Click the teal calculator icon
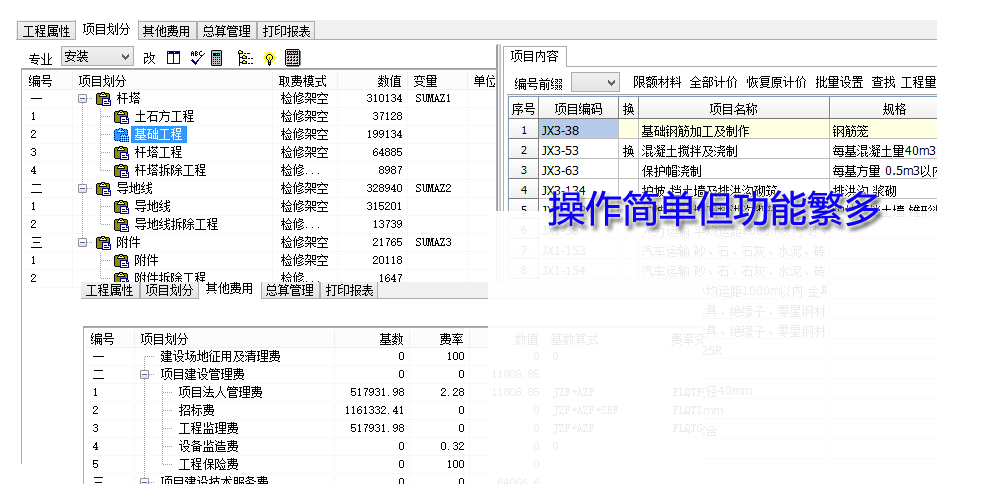1000x500 pixels. coord(293,57)
